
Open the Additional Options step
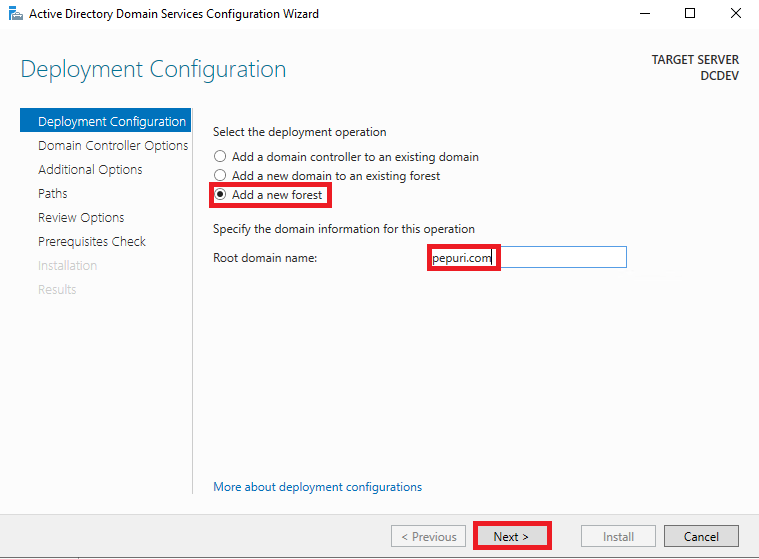point(90,169)
